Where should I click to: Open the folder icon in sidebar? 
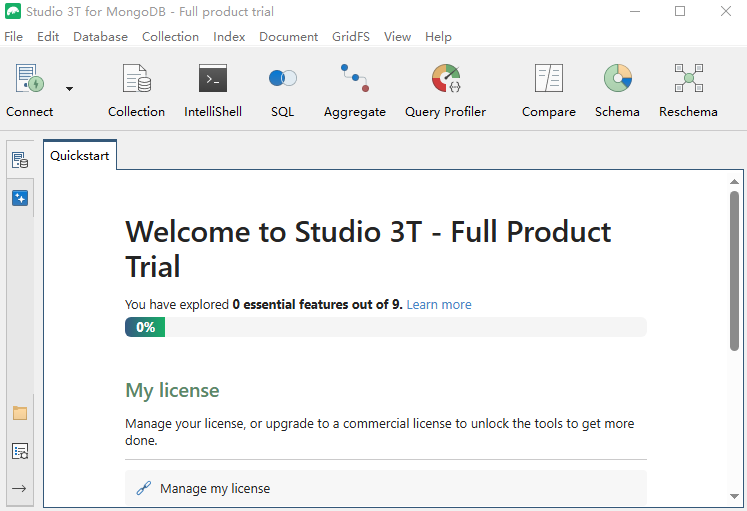[20, 413]
